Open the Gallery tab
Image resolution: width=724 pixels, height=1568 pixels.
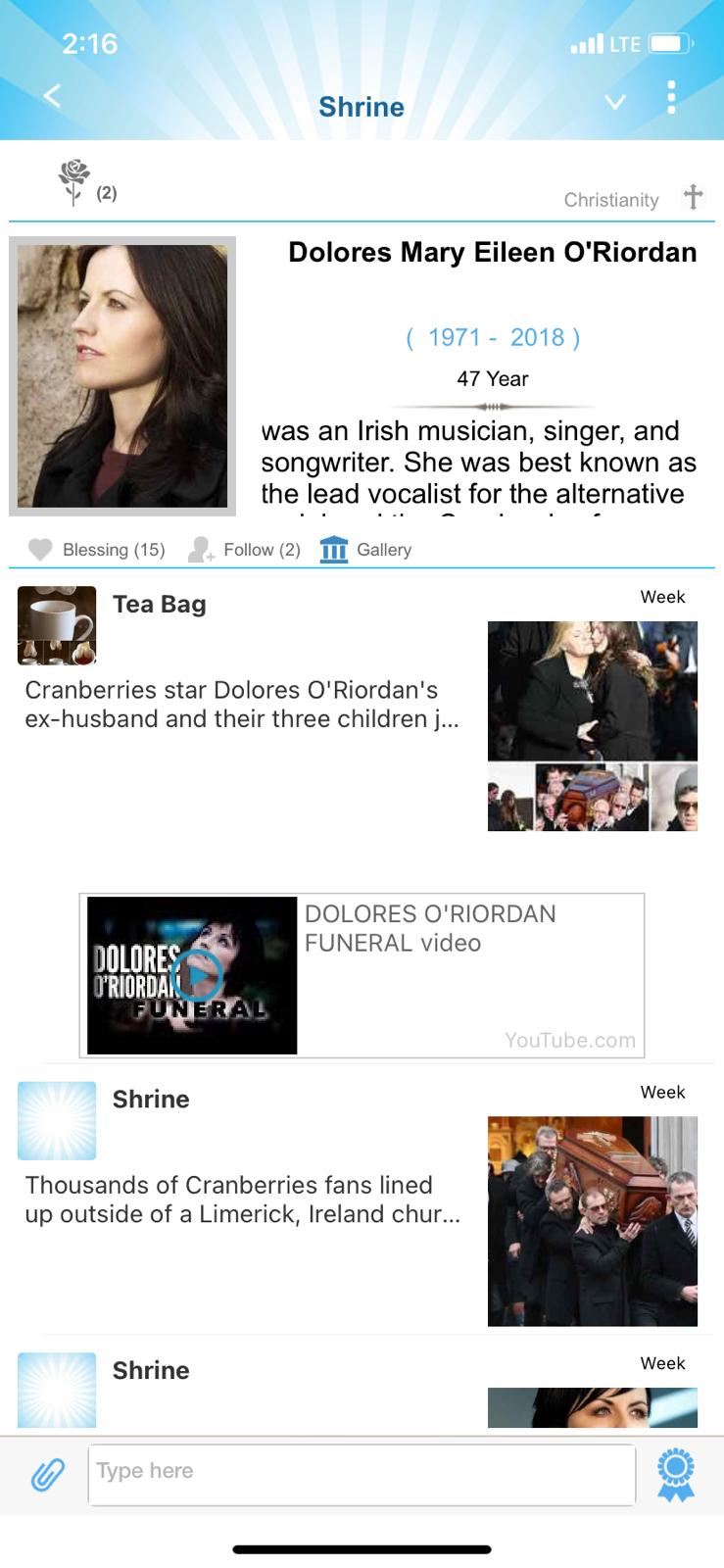(x=365, y=550)
